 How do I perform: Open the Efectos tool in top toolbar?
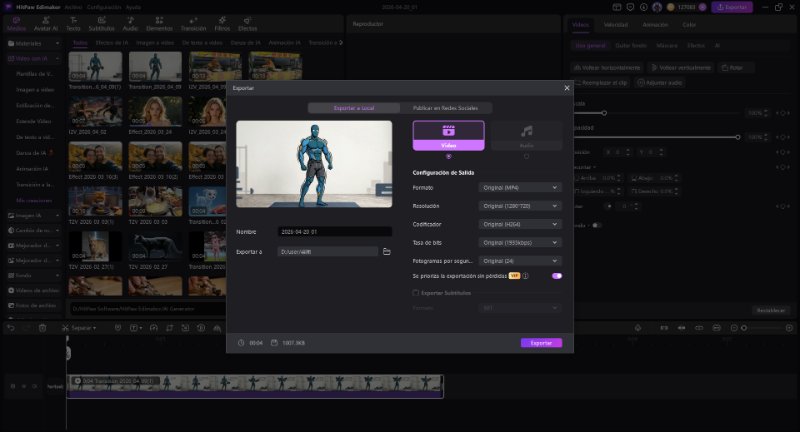pos(248,22)
